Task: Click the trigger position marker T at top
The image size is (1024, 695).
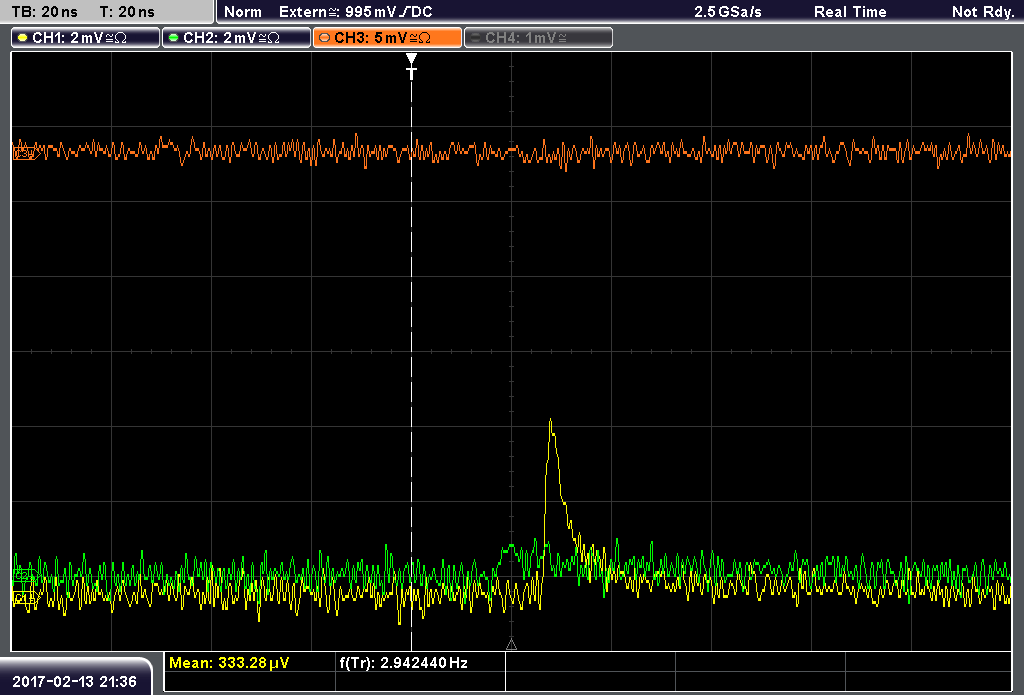Action: (411, 67)
